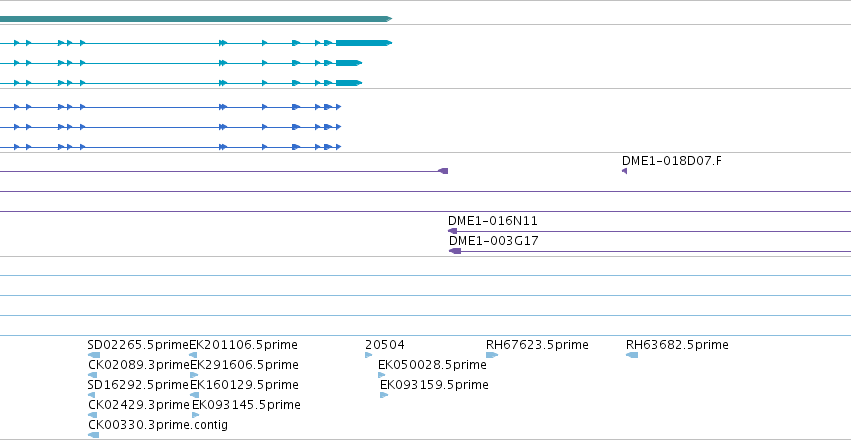851x440 pixels.
Task: Click the SD02265.5prime EST label
Action: click(138, 345)
